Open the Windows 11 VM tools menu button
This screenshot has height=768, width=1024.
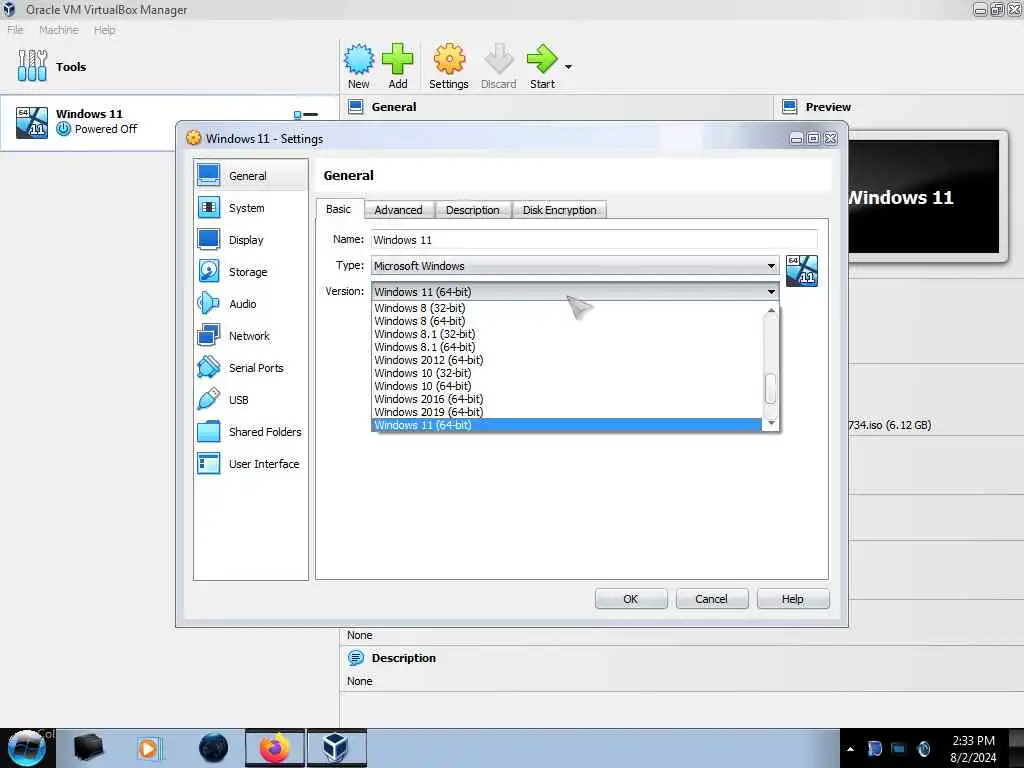(x=306, y=115)
